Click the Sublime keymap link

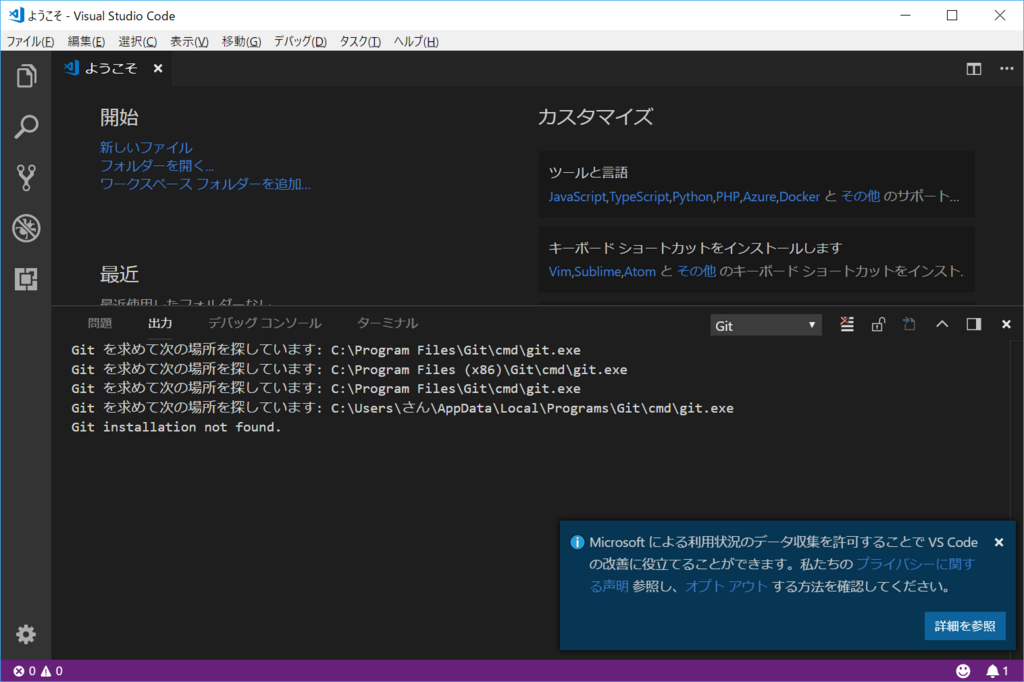pyautogui.click(x=598, y=271)
